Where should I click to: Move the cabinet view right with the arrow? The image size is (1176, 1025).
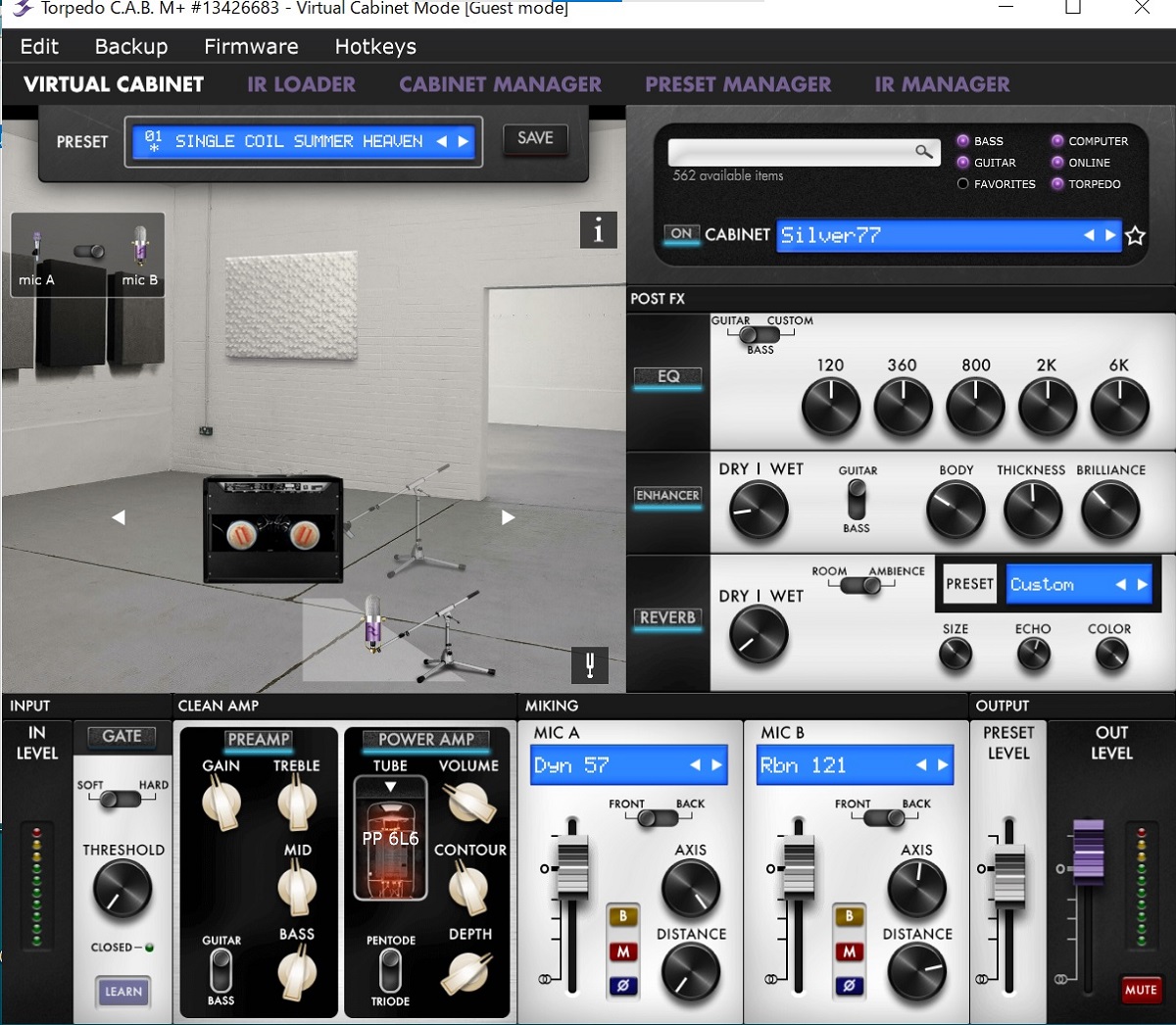(x=509, y=517)
